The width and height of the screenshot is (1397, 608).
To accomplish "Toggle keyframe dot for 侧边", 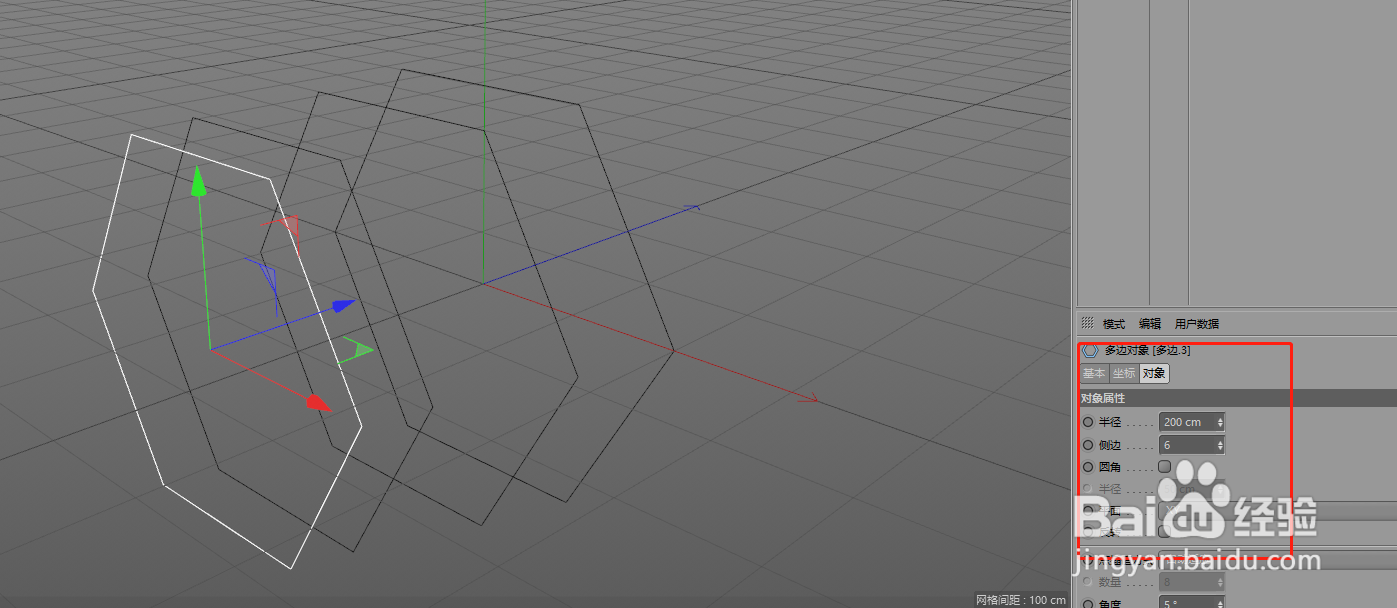I will (x=1088, y=445).
